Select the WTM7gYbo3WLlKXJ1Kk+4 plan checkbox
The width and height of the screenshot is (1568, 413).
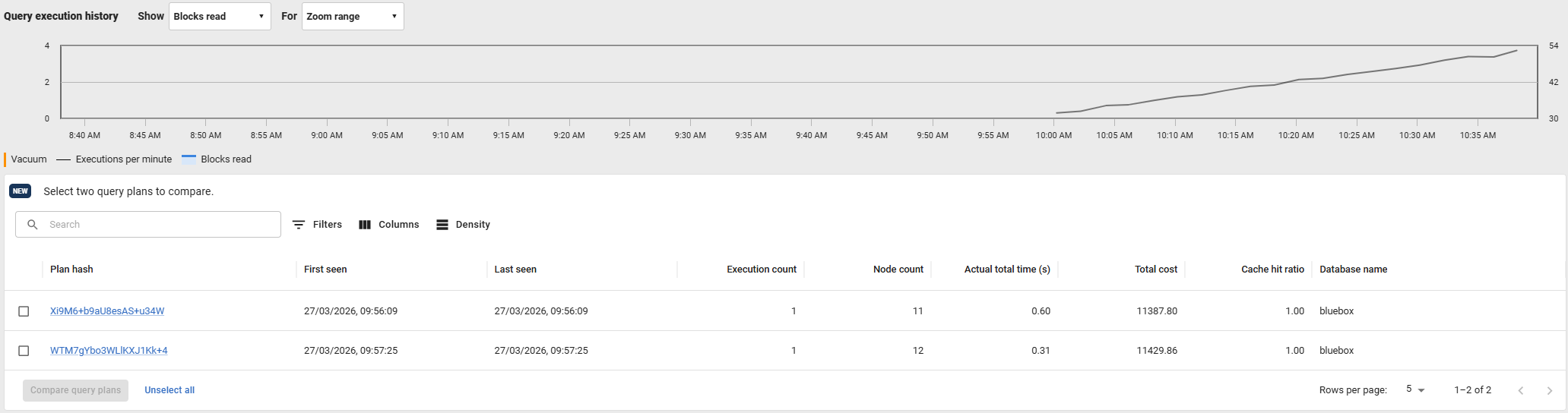click(24, 351)
